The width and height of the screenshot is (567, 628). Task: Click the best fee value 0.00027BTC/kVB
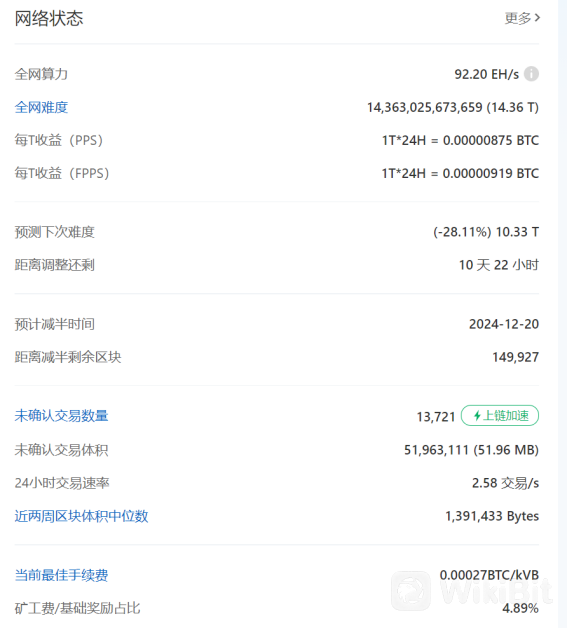point(489,575)
